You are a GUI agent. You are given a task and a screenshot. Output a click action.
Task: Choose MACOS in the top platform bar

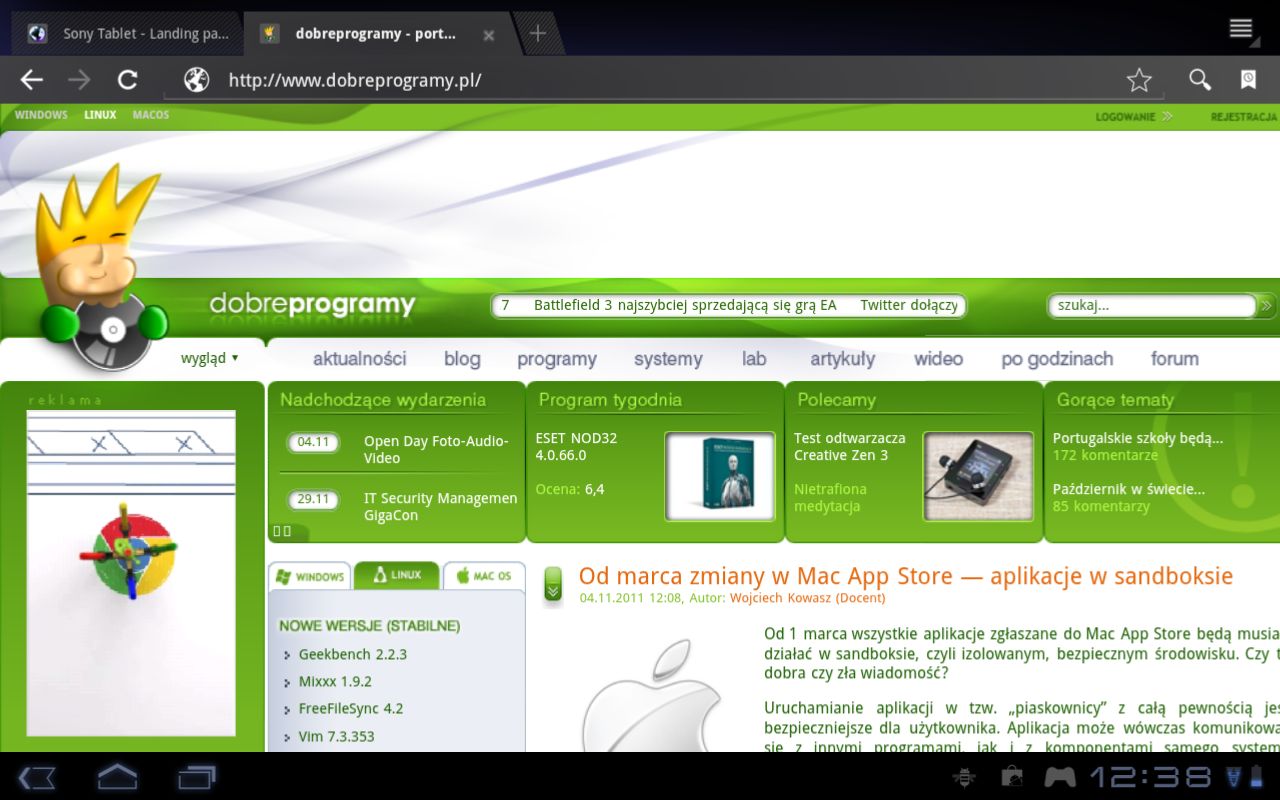click(x=151, y=115)
